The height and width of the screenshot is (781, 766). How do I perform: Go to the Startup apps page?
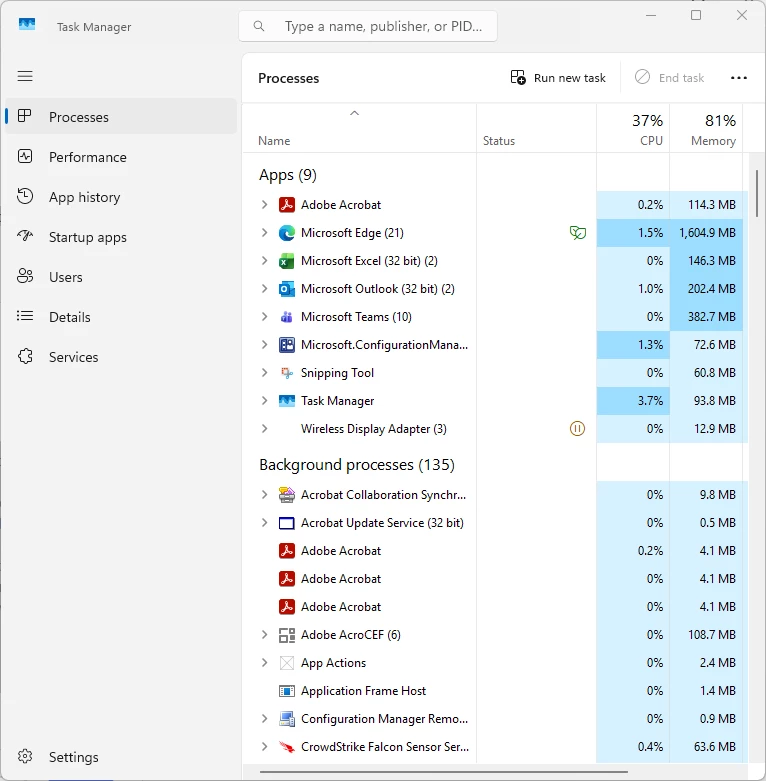click(x=121, y=237)
